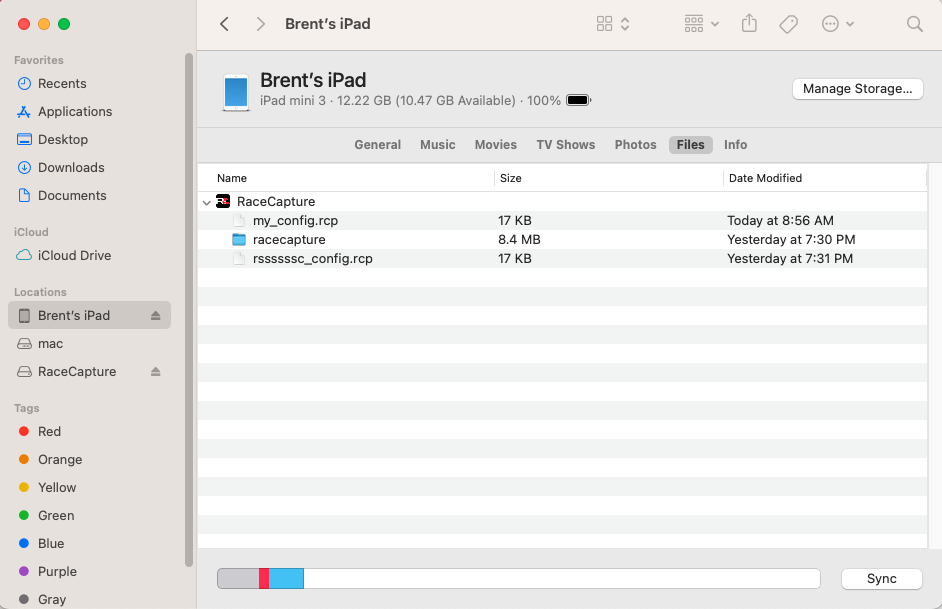
Task: Click the Edit Tags icon
Action: point(788,24)
